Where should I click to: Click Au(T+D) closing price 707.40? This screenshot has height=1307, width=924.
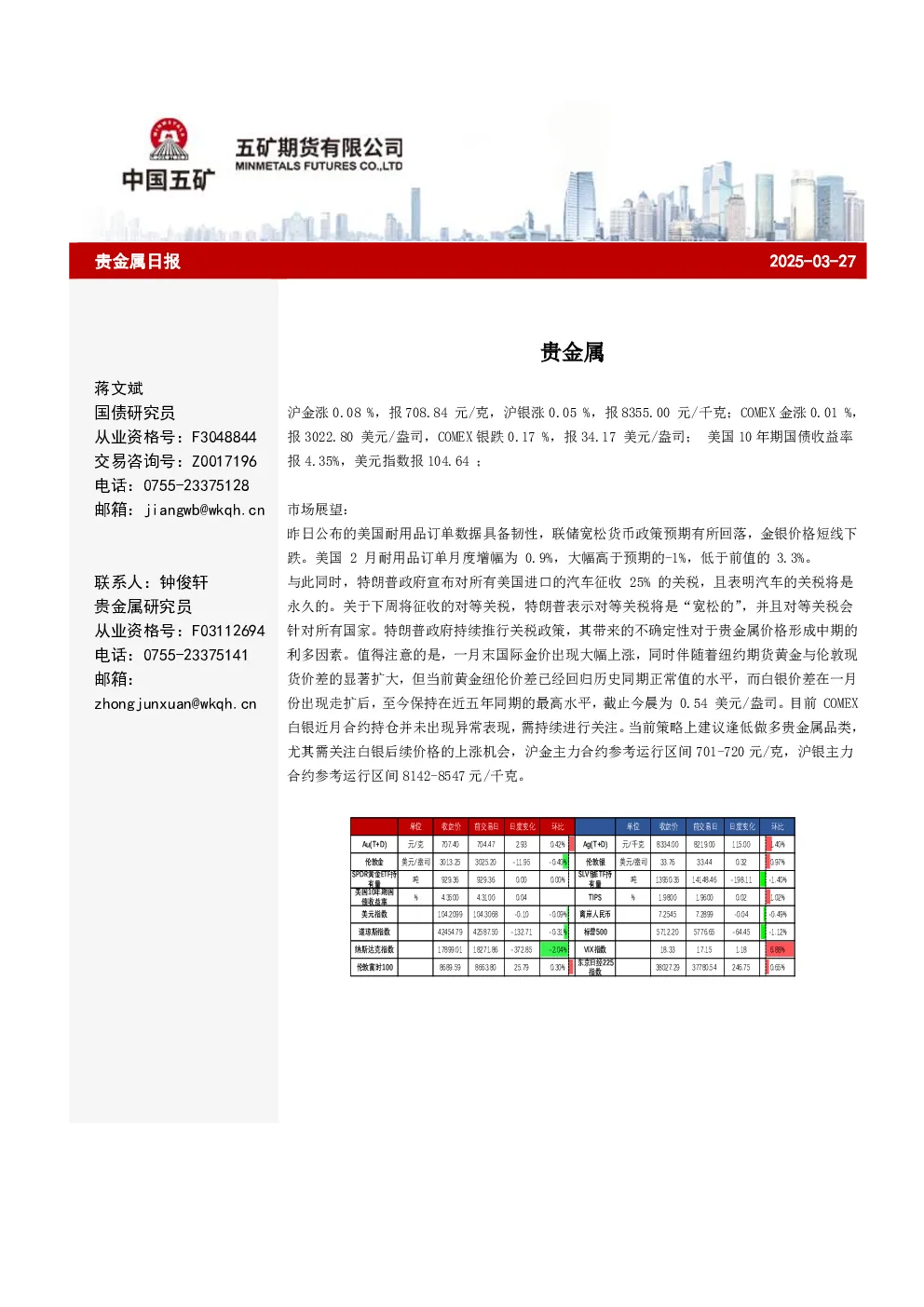pos(450,845)
